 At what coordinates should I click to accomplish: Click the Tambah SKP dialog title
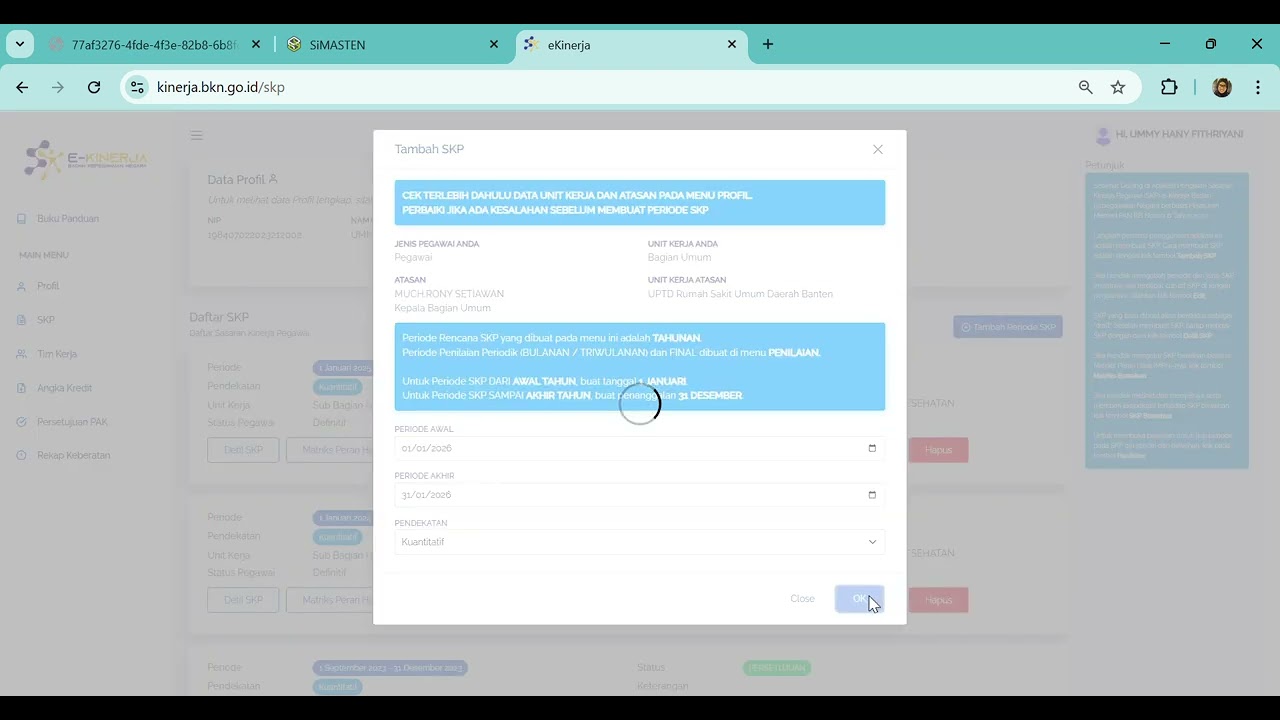(x=429, y=149)
